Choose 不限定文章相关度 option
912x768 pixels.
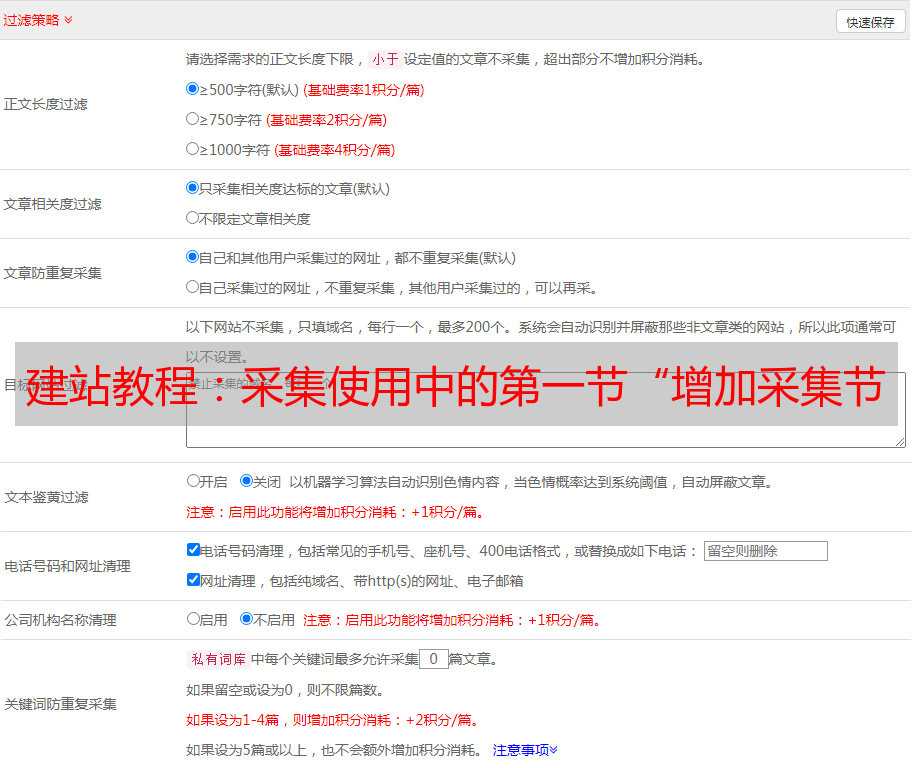(193, 218)
